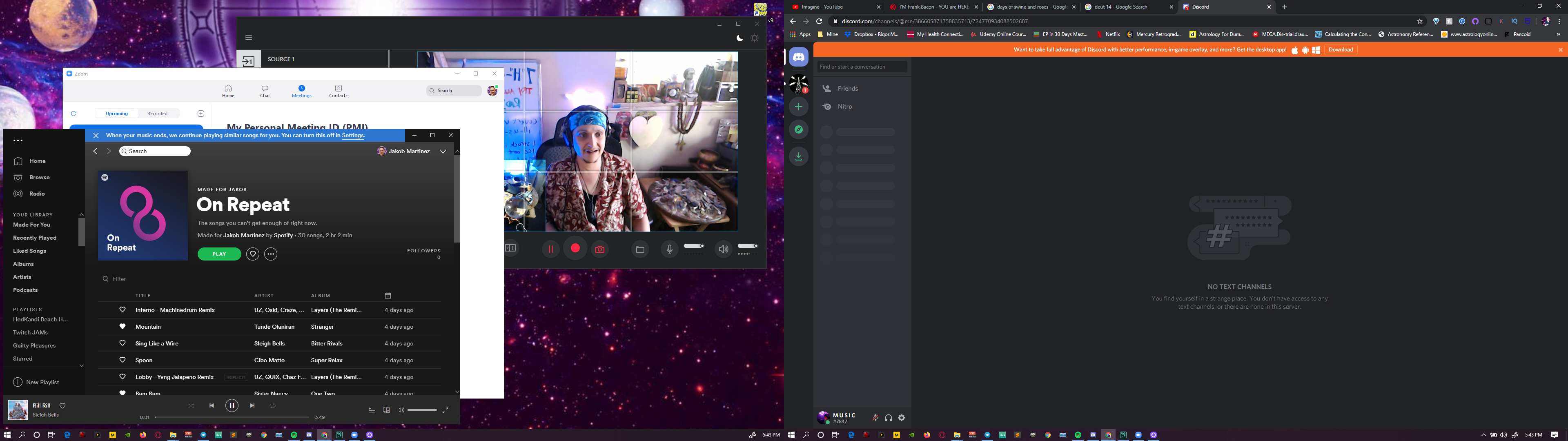Mute Spotify using the volume icon
Viewport: 1568px width, 441px height.
tap(401, 410)
